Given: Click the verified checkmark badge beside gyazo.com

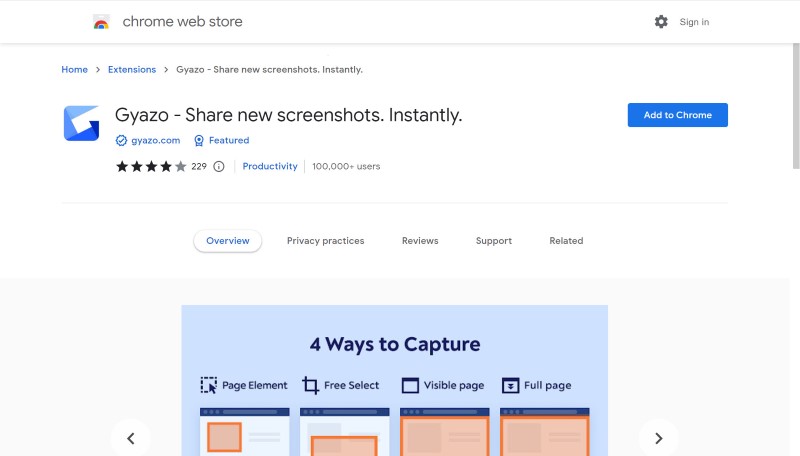Looking at the screenshot, I should coord(121,140).
